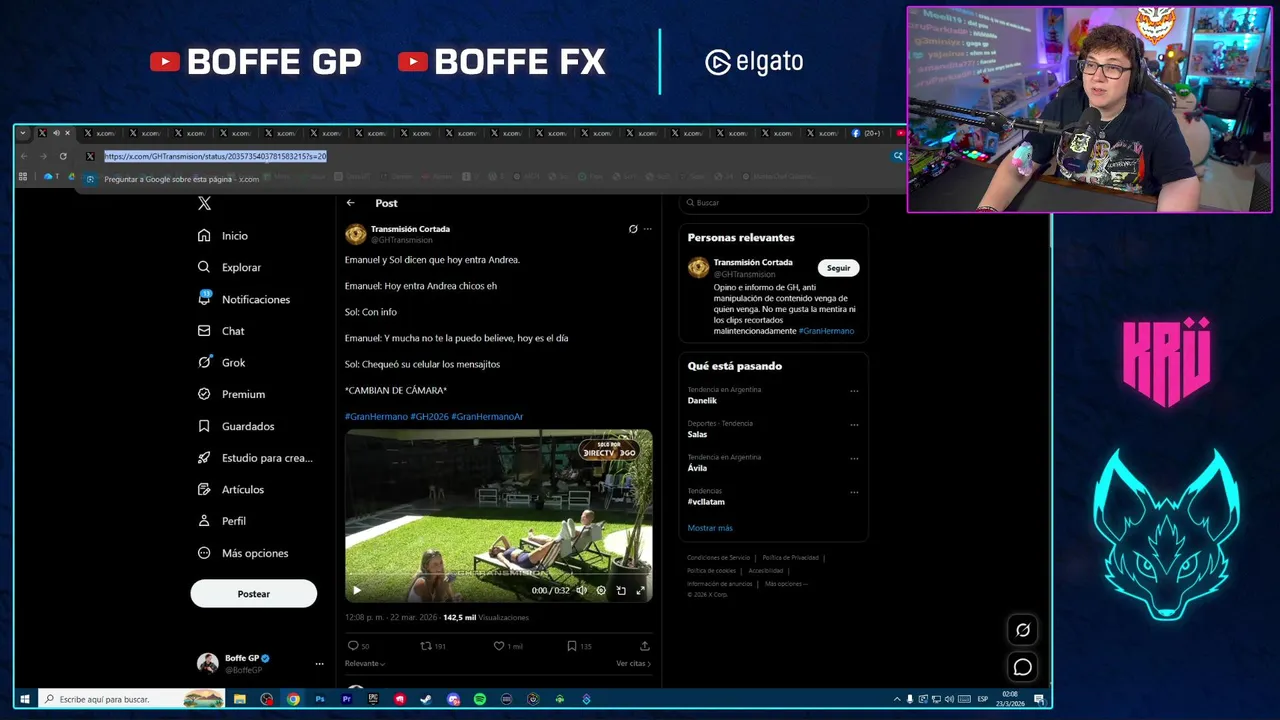Open Google Lens search in address bar
The image size is (1280, 720).
coord(898,156)
